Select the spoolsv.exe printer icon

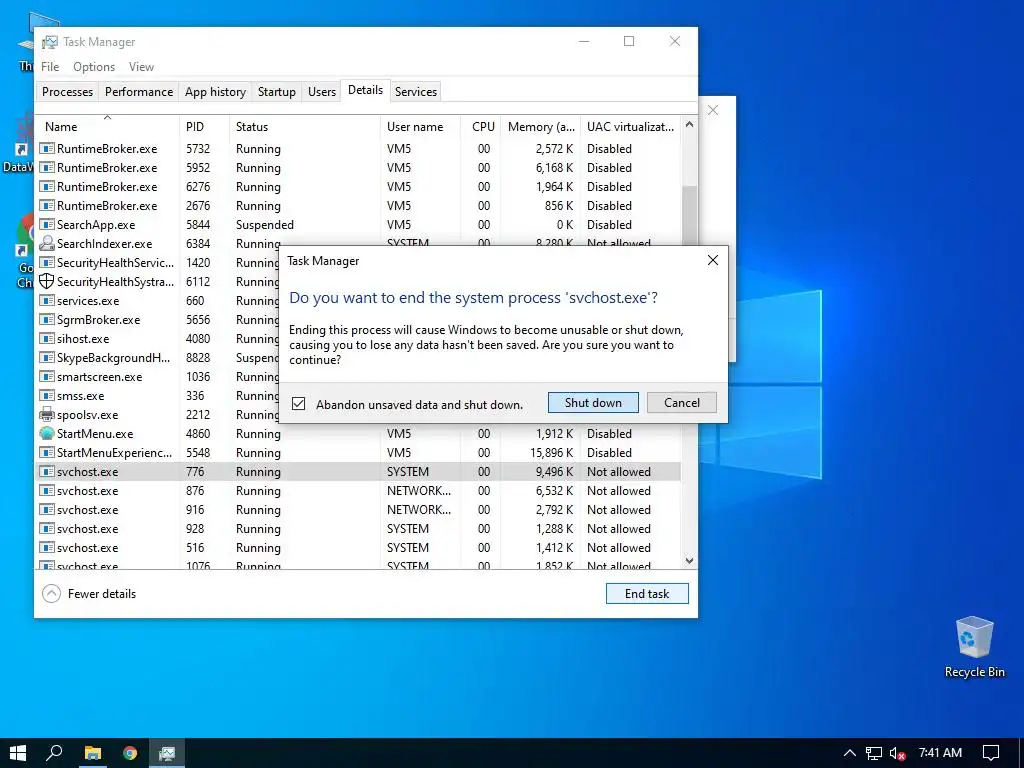click(46, 415)
